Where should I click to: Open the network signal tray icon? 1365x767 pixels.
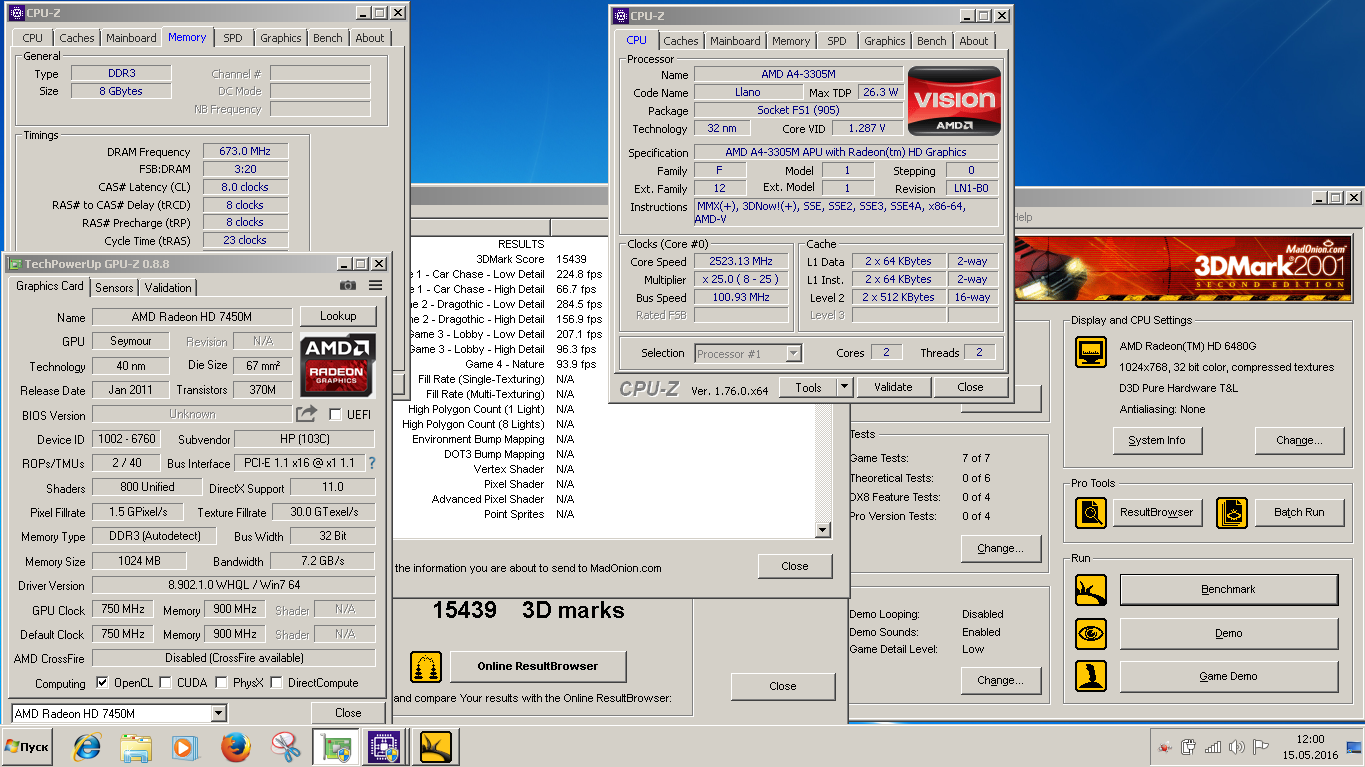click(1213, 747)
